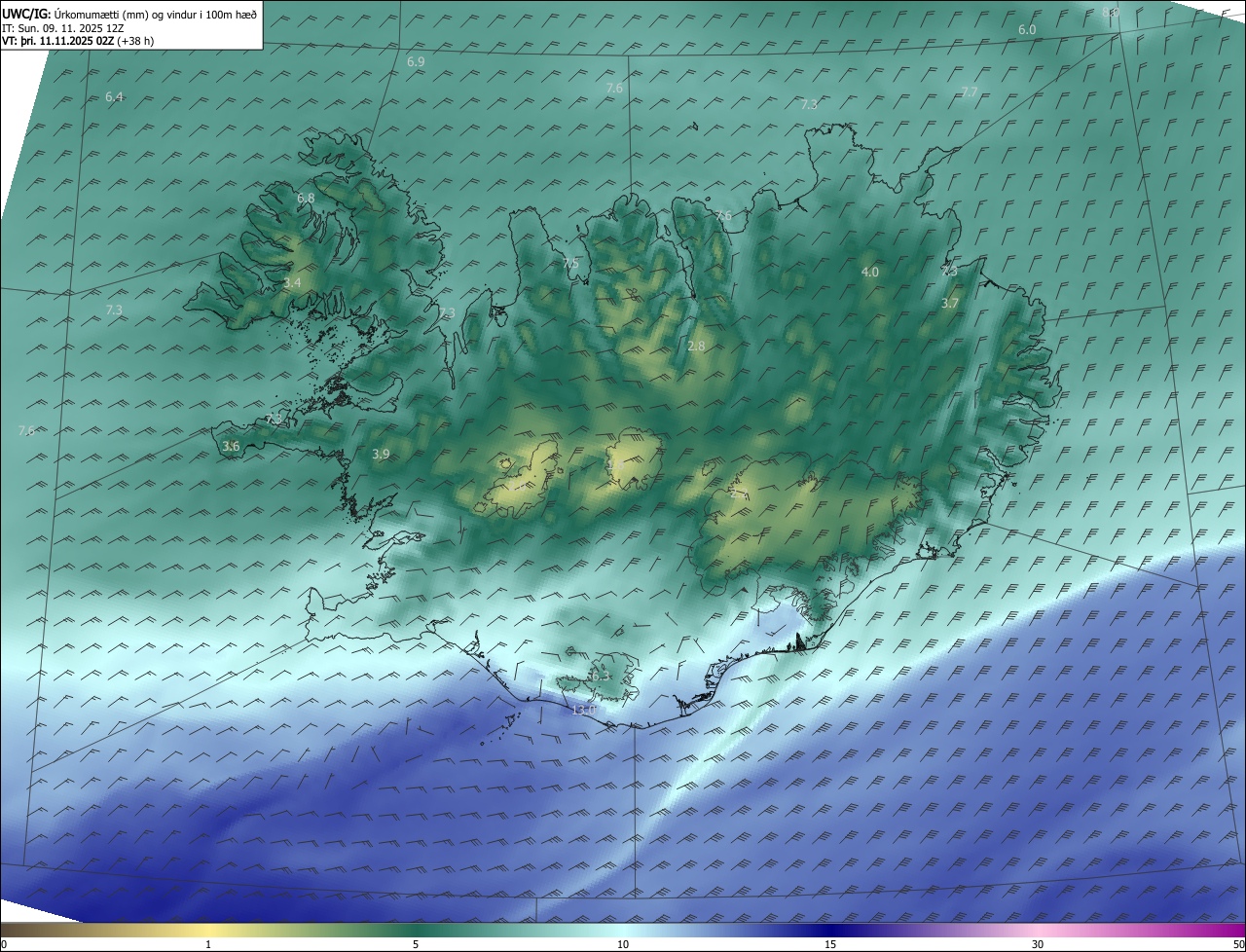Click the 6.8 value over the Westfjords
1246x952 pixels.
(306, 198)
